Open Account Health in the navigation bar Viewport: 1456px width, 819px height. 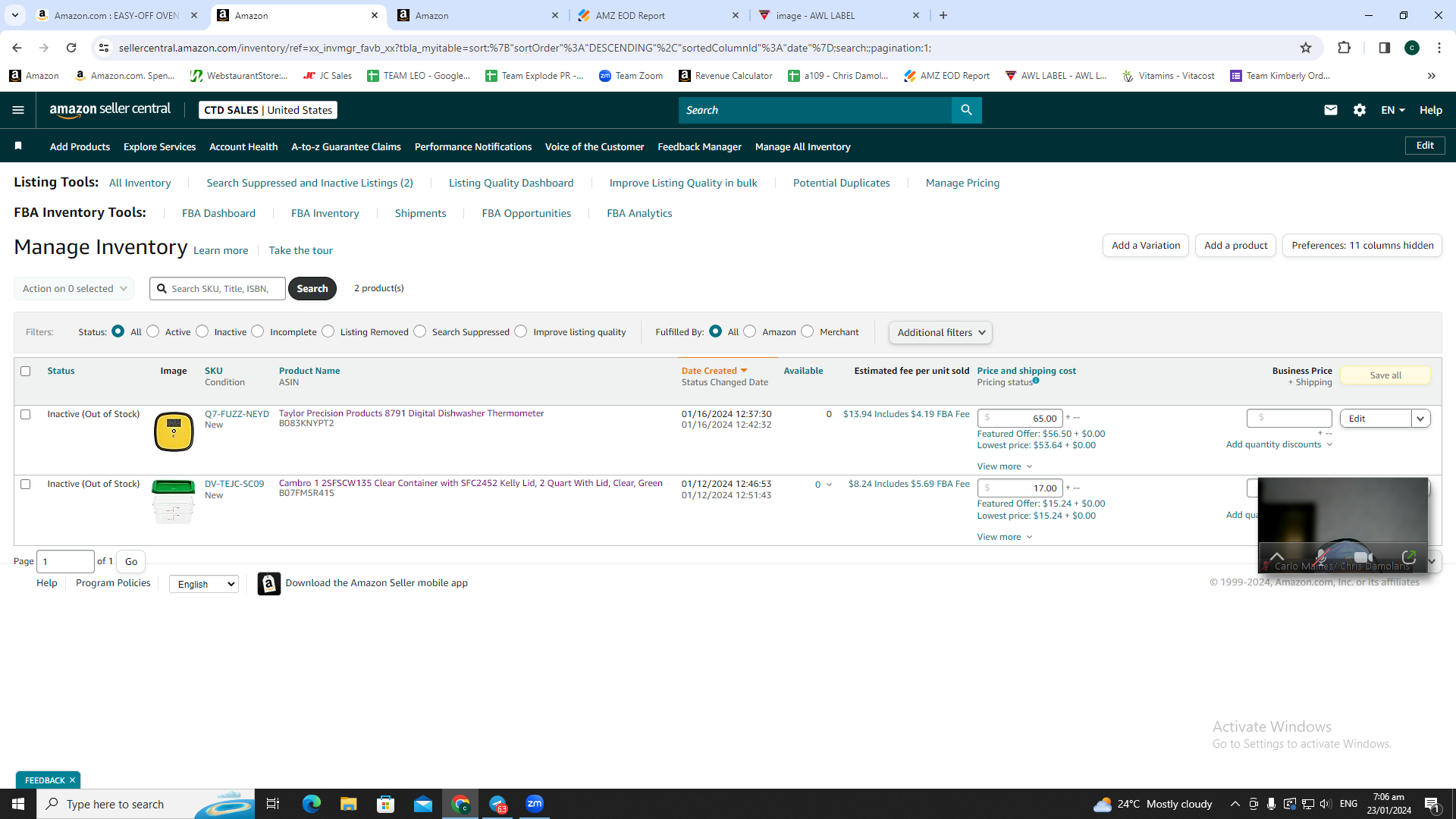tap(243, 146)
